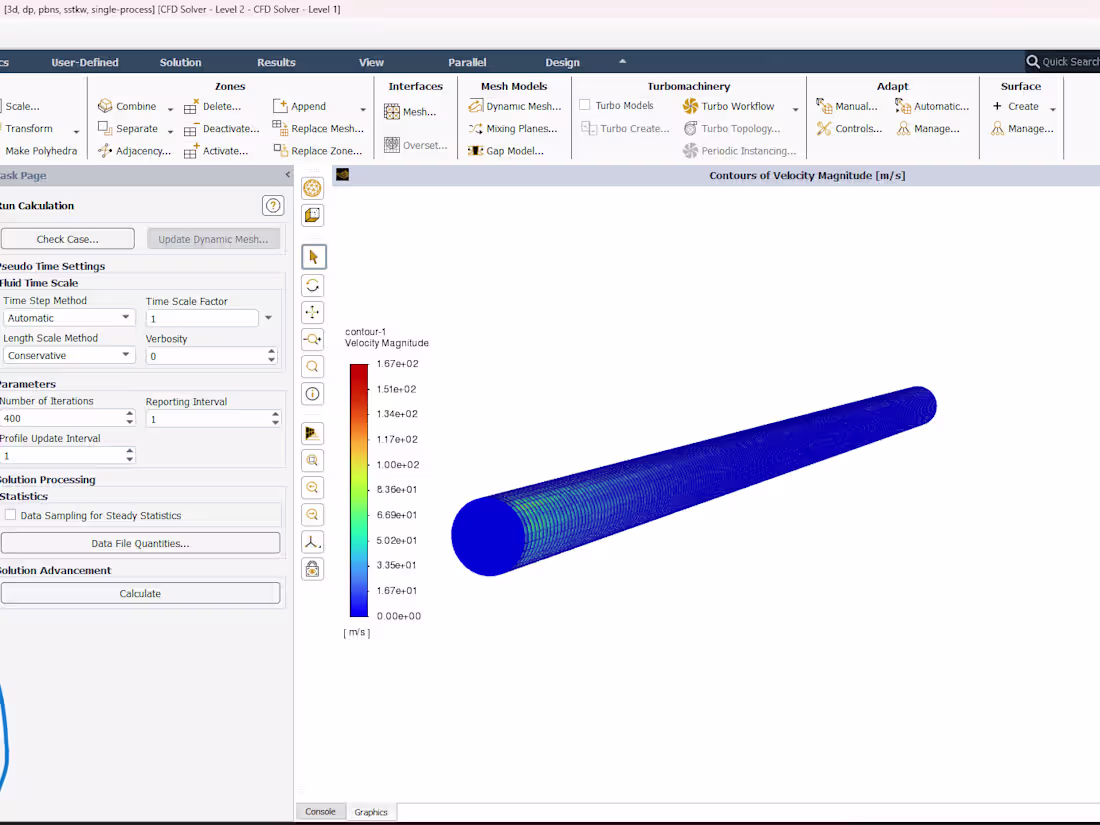
Task: Click the Calculate button
Action: pyautogui.click(x=140, y=592)
